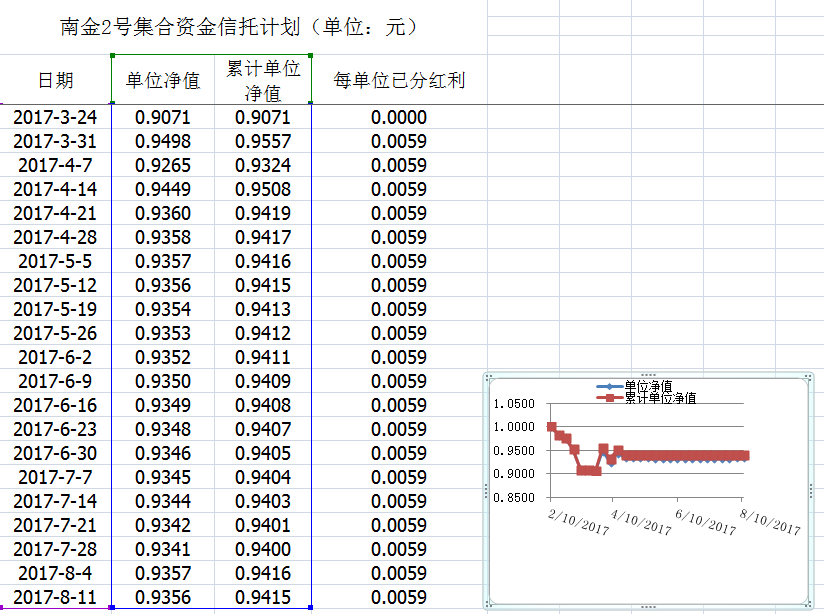Click the 累计单位净值 legend marker in chart
The image size is (824, 614).
click(x=609, y=398)
